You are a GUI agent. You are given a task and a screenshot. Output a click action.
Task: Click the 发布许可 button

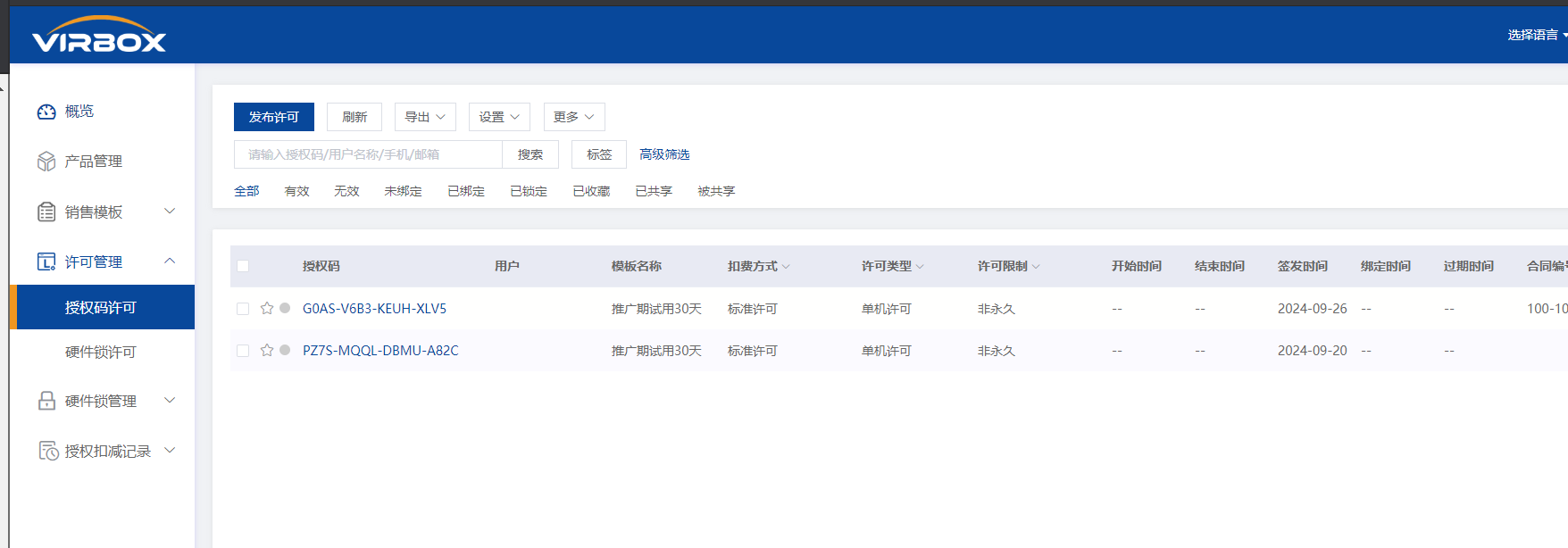coord(274,117)
